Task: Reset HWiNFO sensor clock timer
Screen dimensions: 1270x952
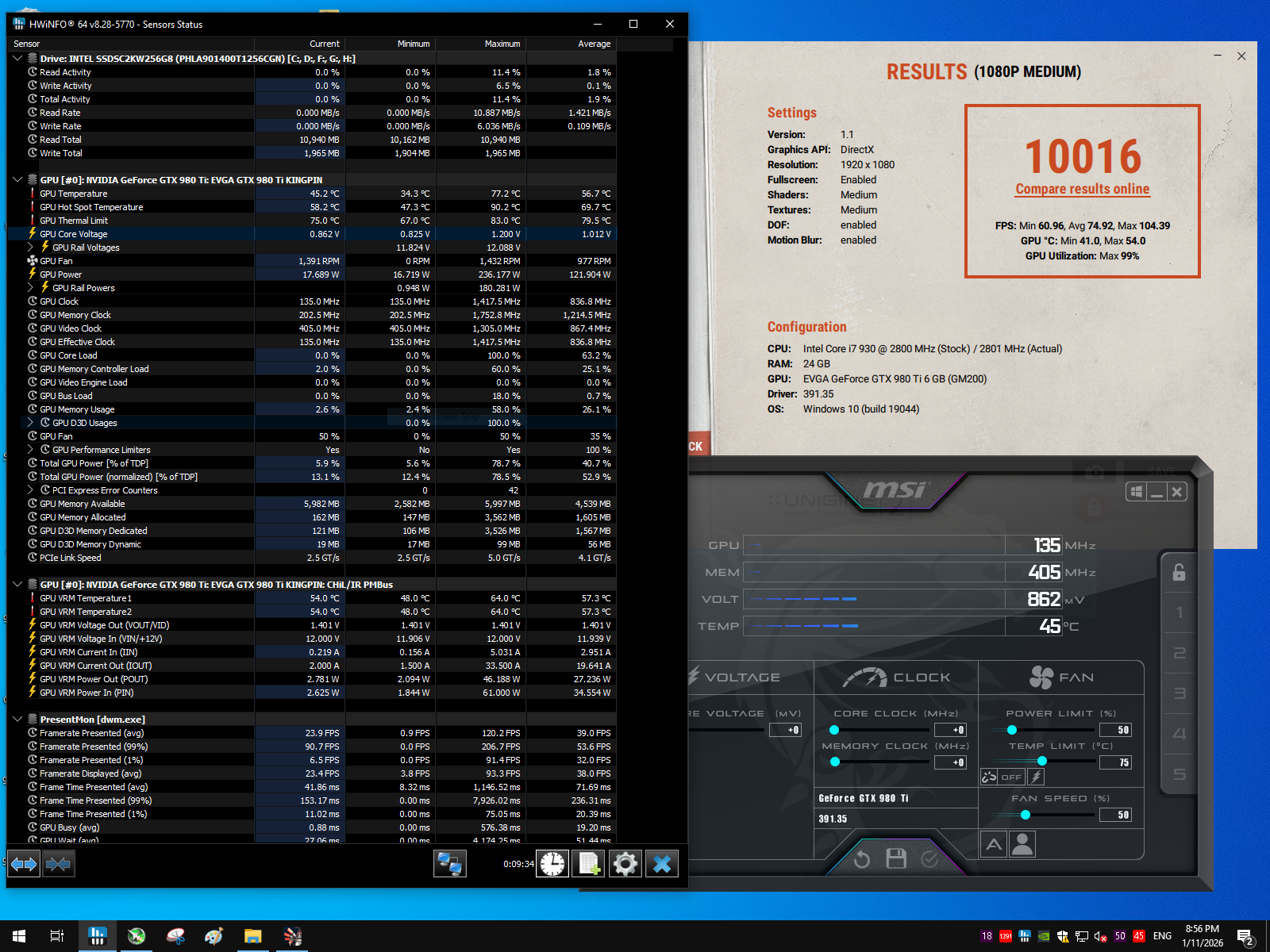Action: coord(552,864)
